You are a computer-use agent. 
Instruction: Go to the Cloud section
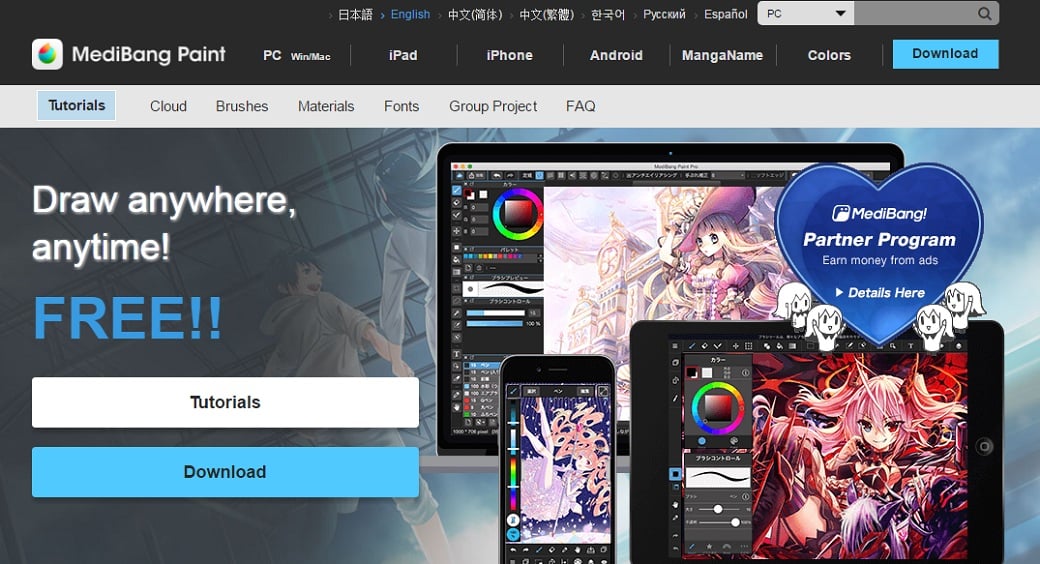pyautogui.click(x=168, y=106)
